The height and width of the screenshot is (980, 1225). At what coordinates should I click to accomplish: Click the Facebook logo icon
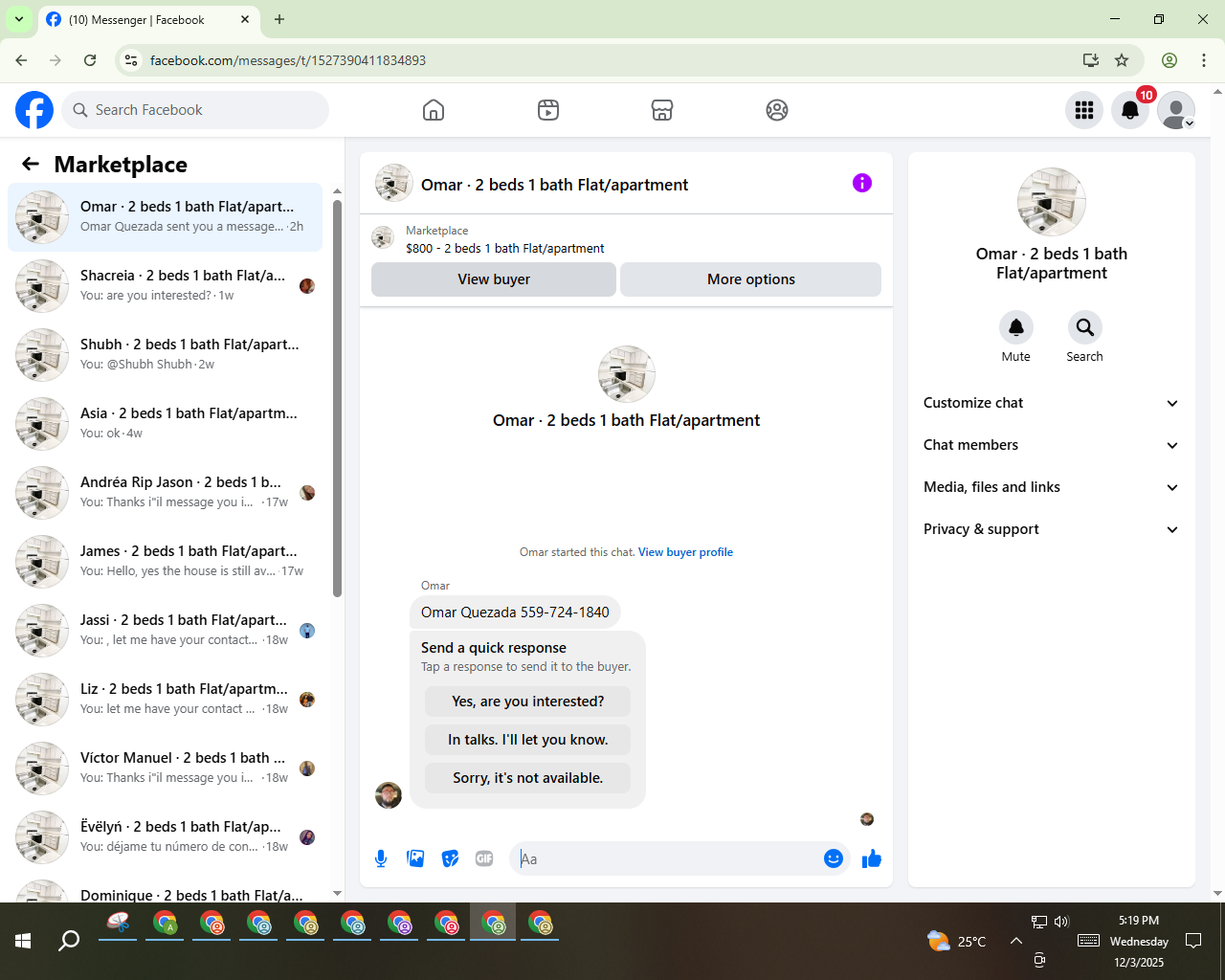pos(34,110)
